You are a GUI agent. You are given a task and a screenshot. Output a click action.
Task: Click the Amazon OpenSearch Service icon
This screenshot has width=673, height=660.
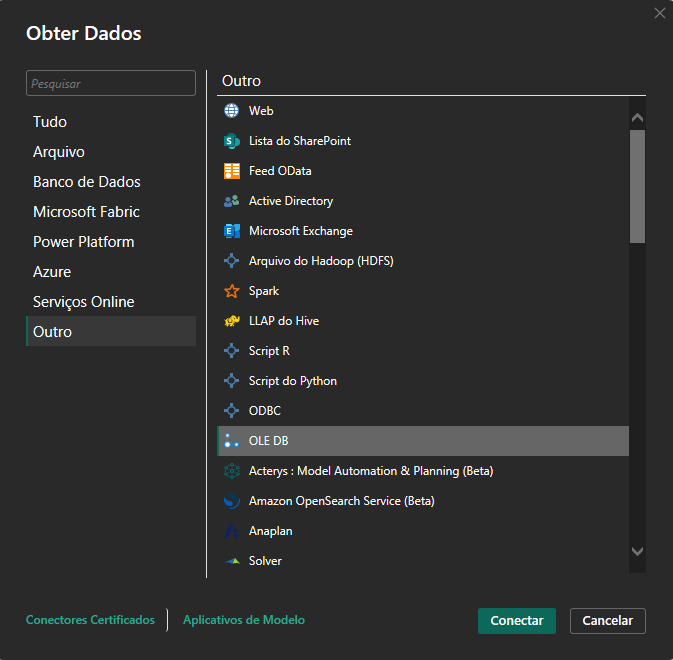tap(232, 501)
